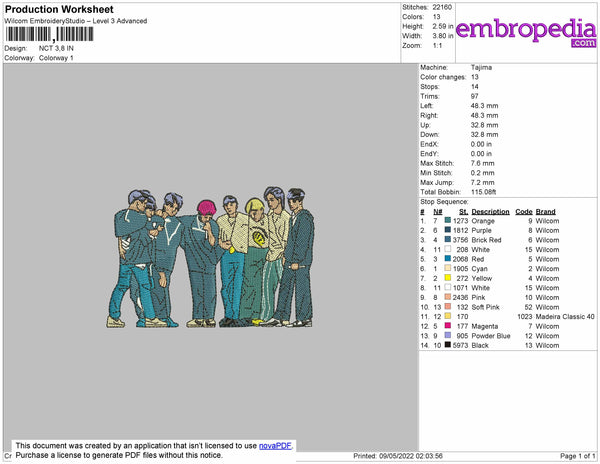The image size is (600, 464).
Task: Click the trims value '97'
Action: click(x=474, y=96)
